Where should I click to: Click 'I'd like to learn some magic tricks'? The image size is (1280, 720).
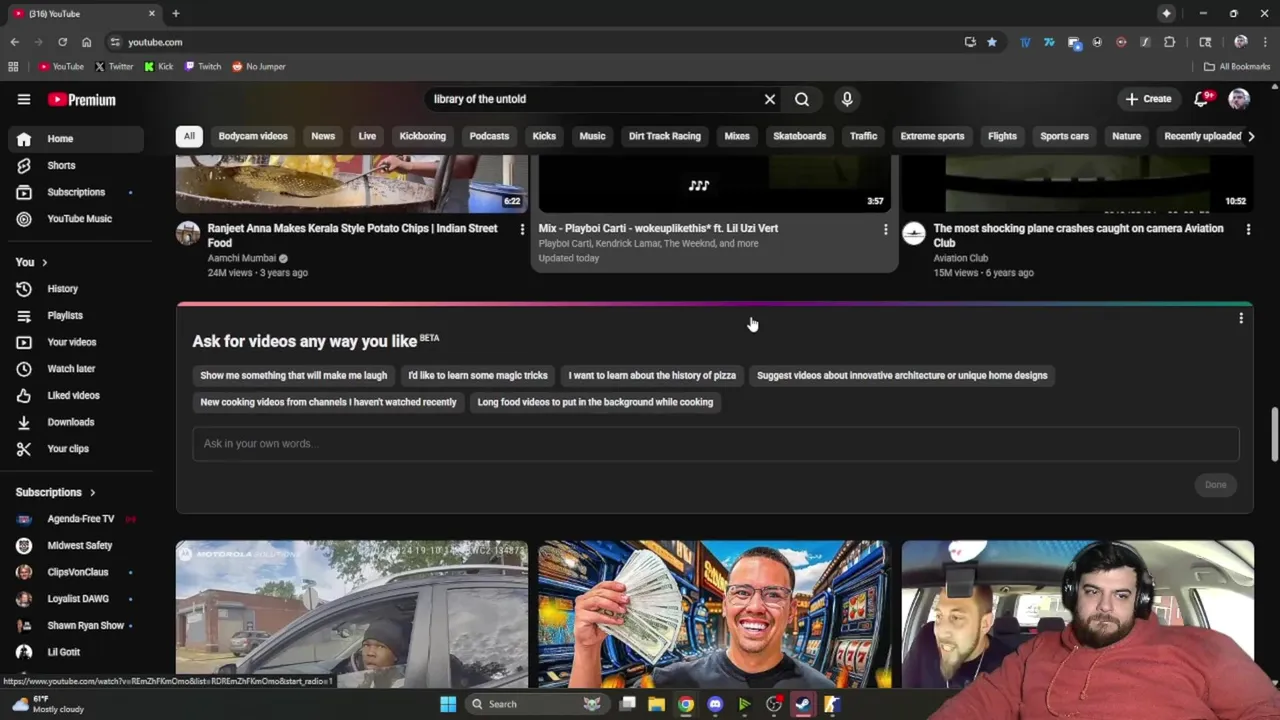click(x=478, y=376)
